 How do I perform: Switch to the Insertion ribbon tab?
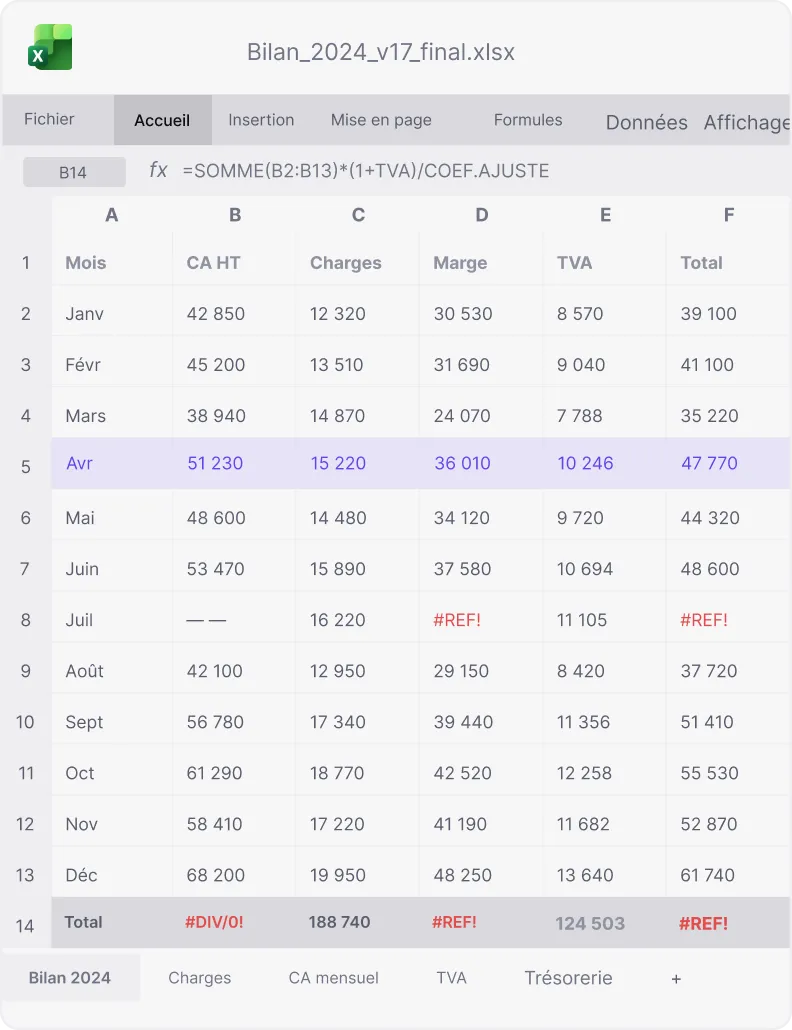click(x=261, y=120)
